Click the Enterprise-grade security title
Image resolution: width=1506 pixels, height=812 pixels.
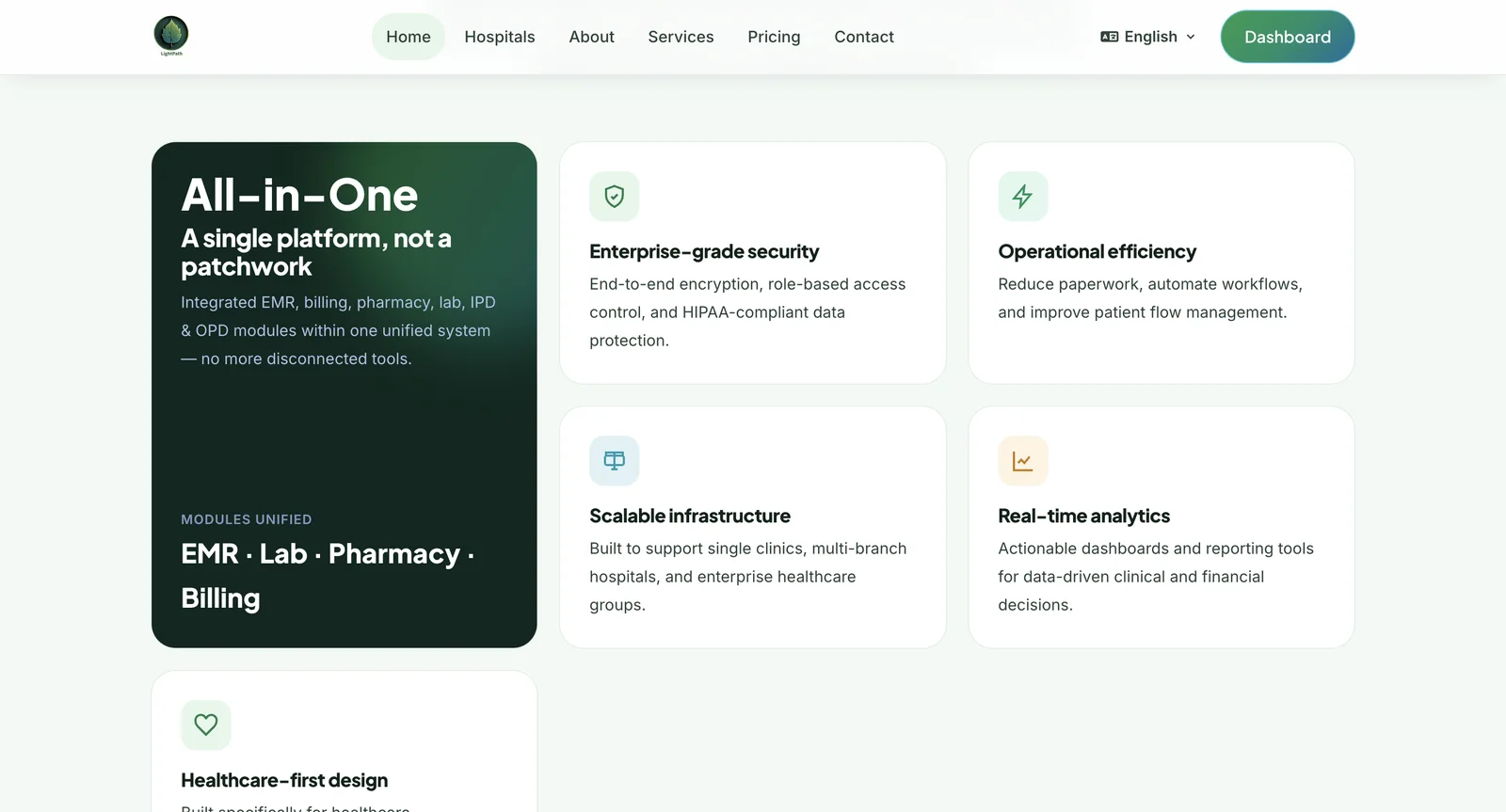coord(704,251)
